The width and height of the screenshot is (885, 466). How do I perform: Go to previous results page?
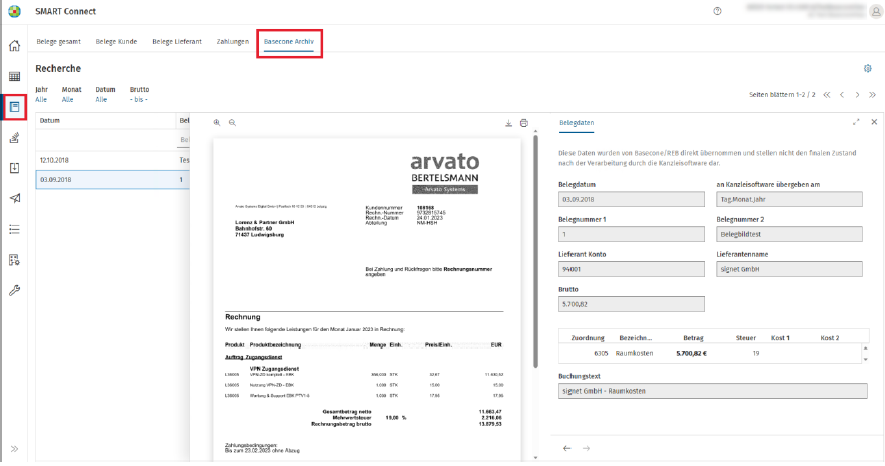pyautogui.click(x=842, y=95)
